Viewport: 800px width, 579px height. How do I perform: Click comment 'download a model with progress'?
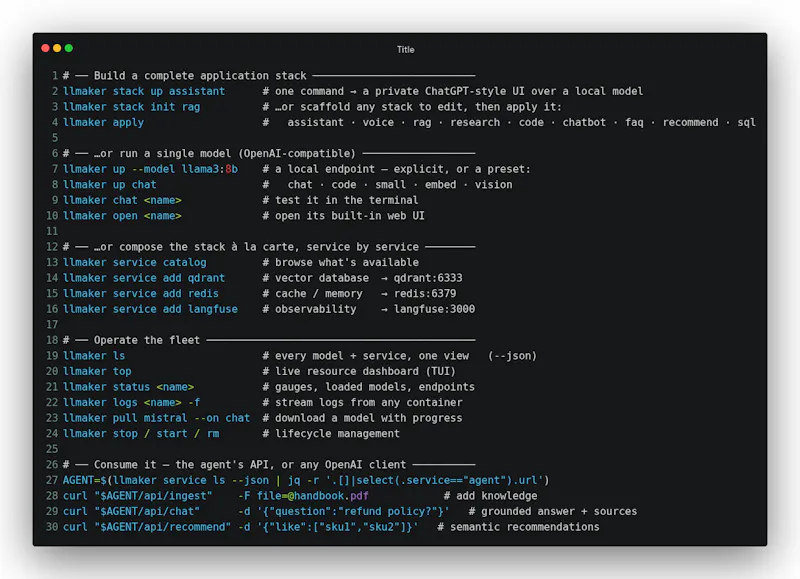tap(363, 418)
